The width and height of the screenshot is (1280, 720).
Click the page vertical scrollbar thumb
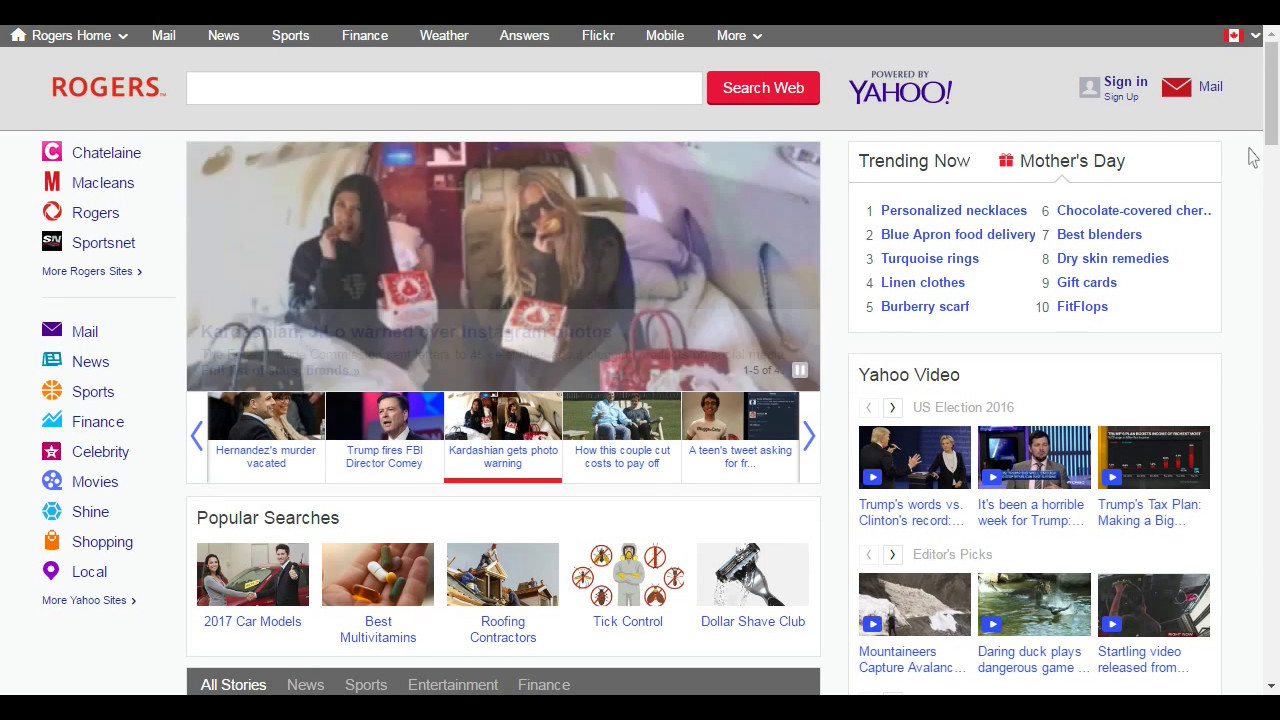point(1271,95)
